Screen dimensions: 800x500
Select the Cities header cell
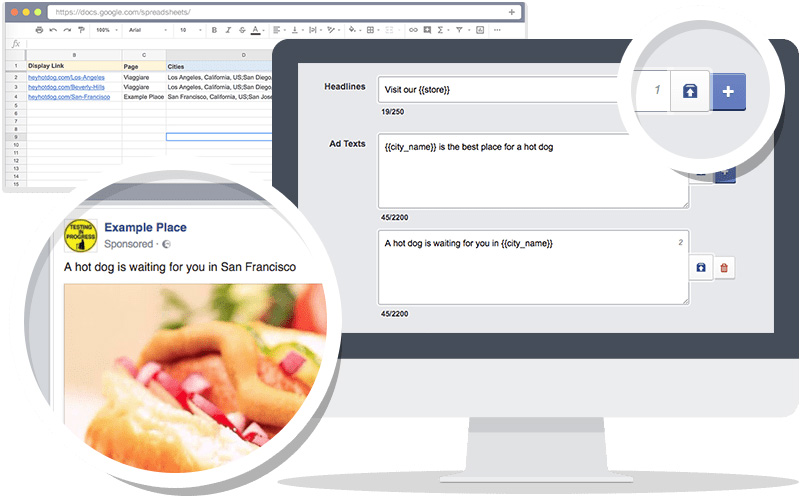point(219,66)
